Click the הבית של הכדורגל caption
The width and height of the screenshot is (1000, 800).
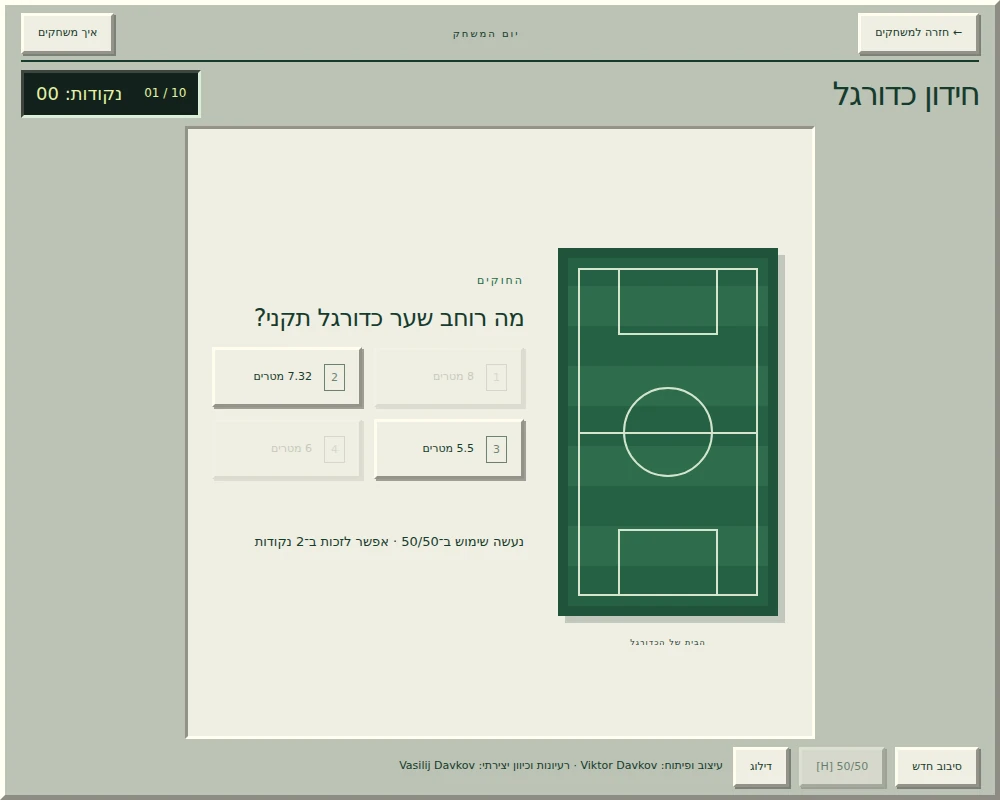pos(668,642)
